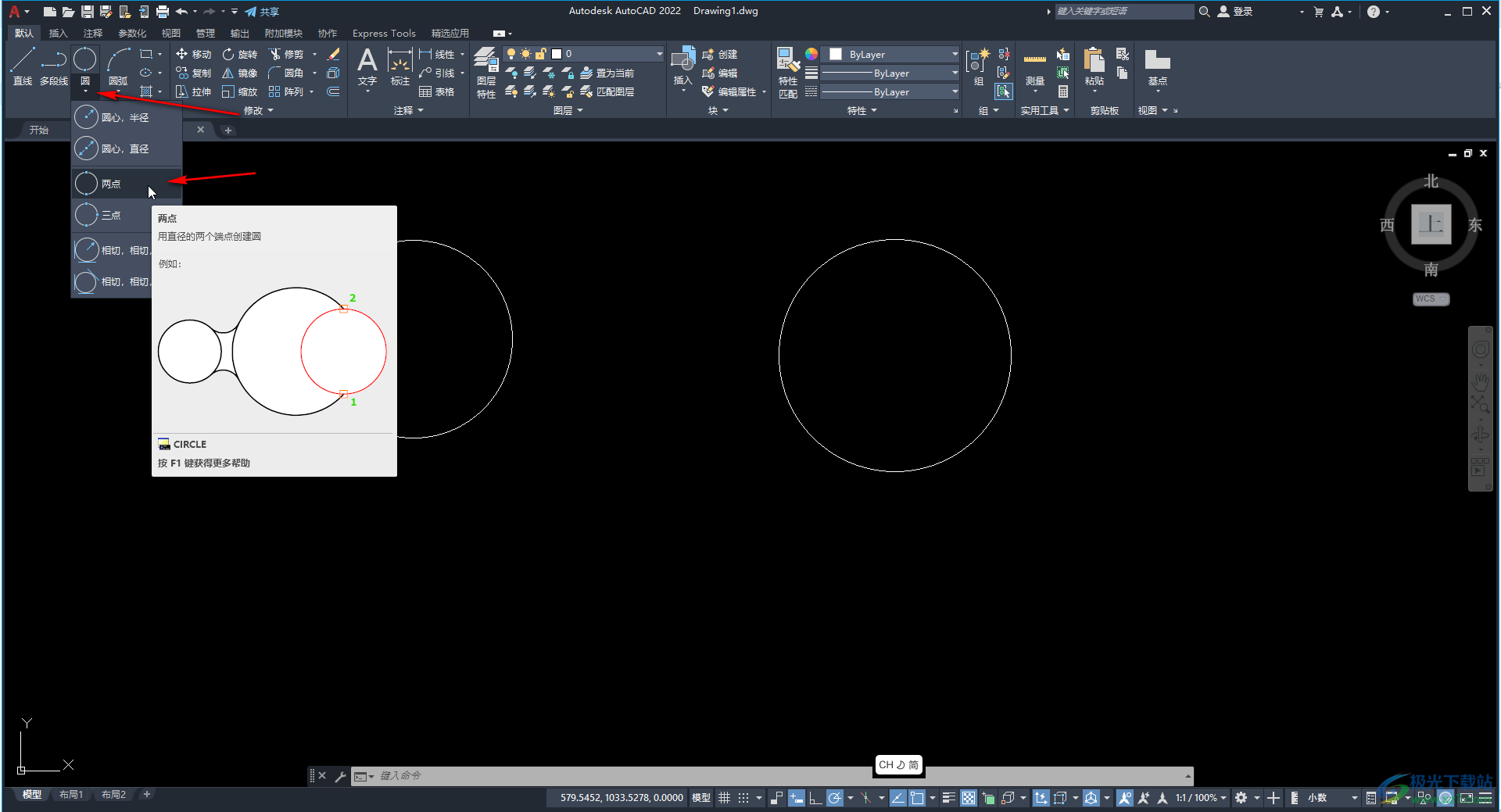Choose Center, Diameter (圆心, 直径) circle option
The width and height of the screenshot is (1501, 812).
(127, 148)
